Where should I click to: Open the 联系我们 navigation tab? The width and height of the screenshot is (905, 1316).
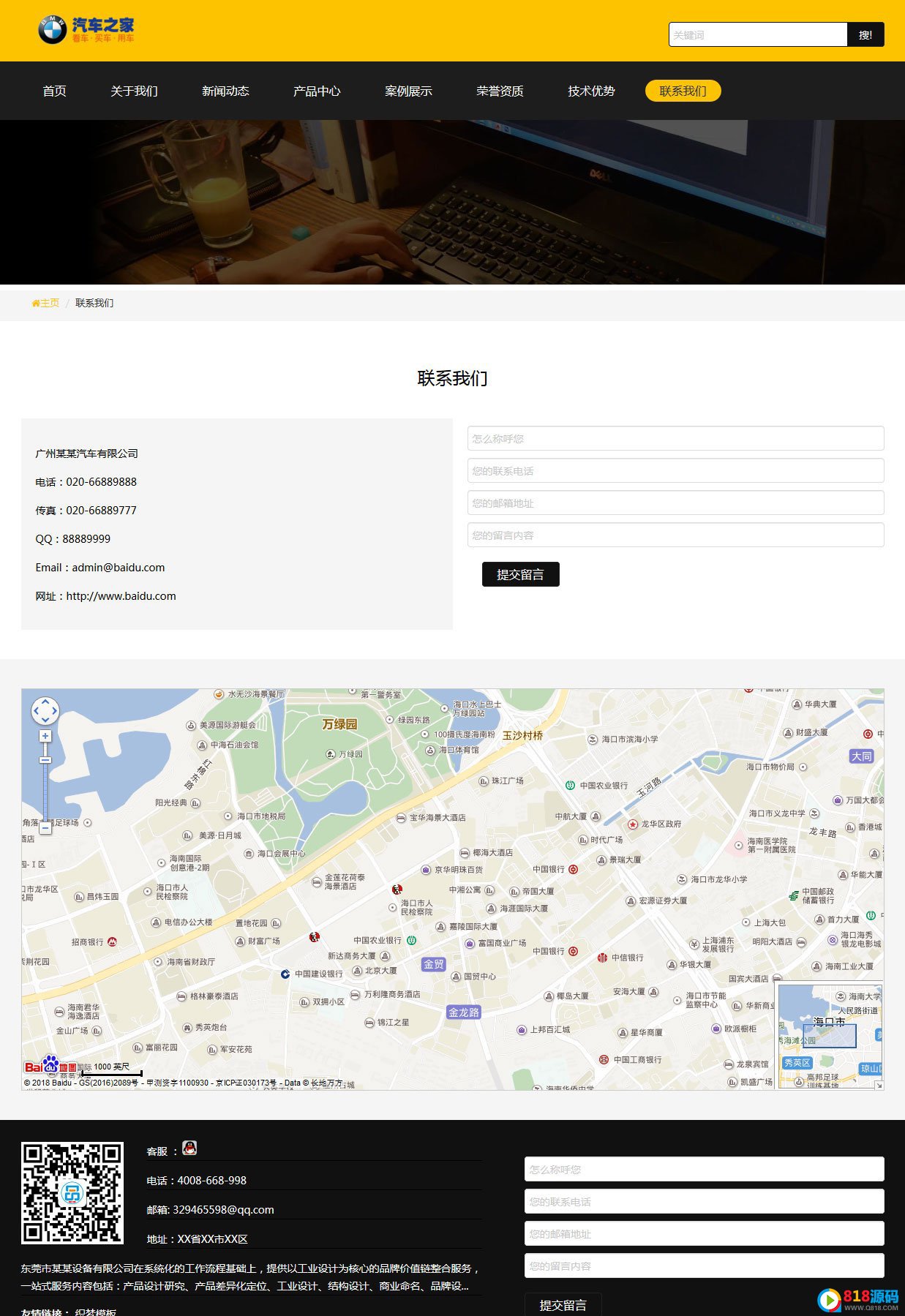[x=683, y=91]
